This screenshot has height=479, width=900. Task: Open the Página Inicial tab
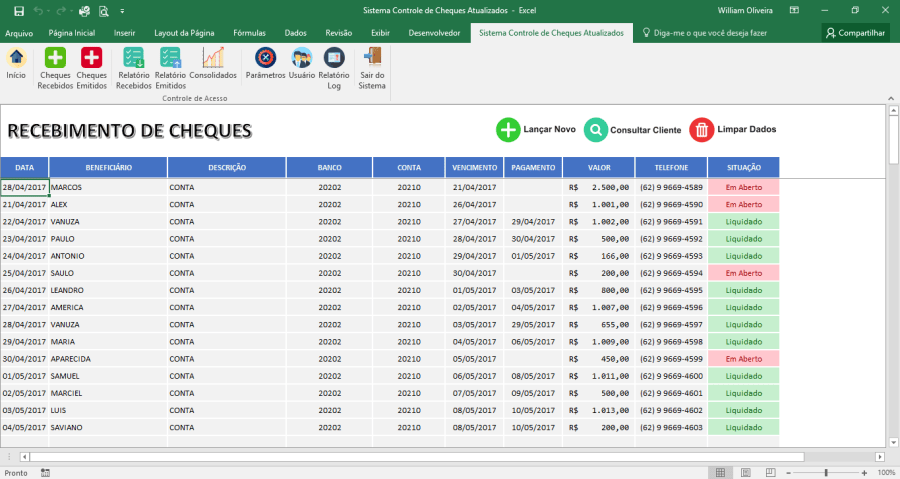72,33
